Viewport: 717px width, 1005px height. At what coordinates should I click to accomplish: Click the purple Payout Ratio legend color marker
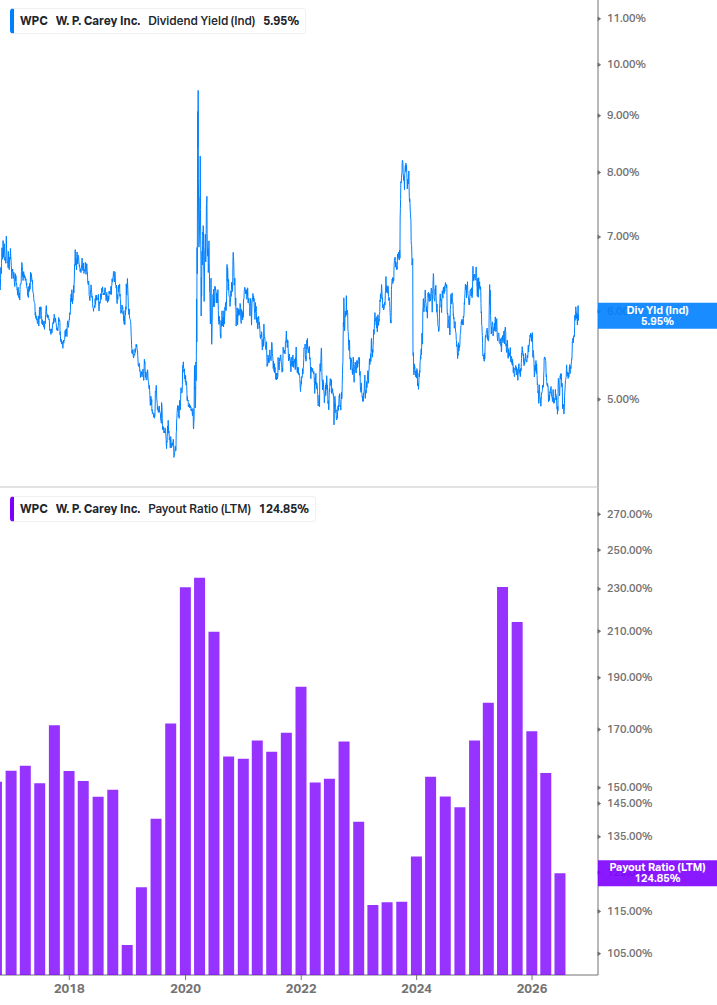click(12, 509)
